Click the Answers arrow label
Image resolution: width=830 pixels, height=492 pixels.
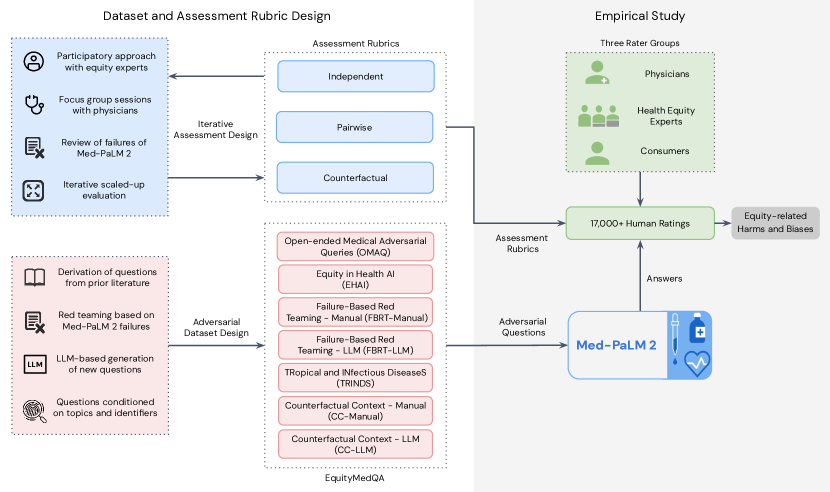click(664, 279)
